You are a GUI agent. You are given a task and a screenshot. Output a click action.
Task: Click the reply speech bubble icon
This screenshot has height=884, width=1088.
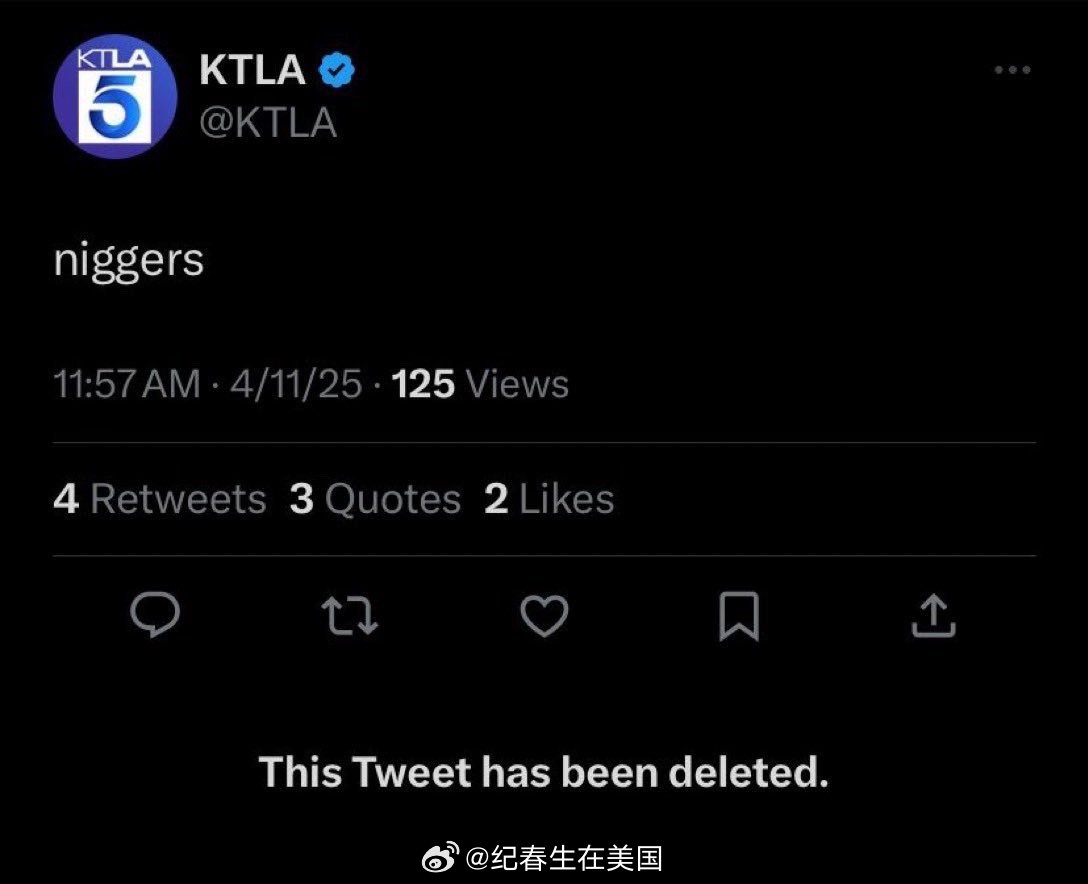point(155,616)
